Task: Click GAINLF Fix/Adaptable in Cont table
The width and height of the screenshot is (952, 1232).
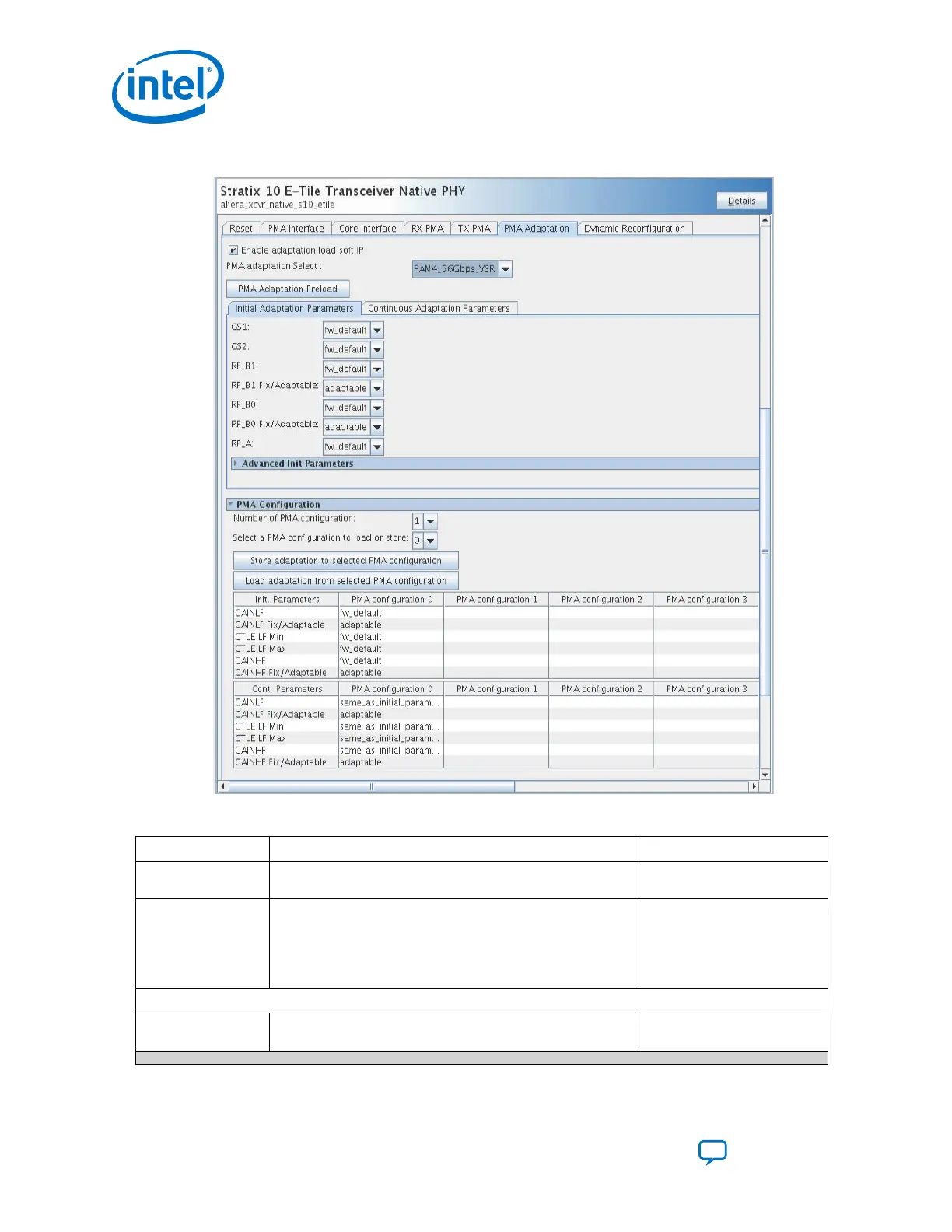Action: [x=280, y=715]
